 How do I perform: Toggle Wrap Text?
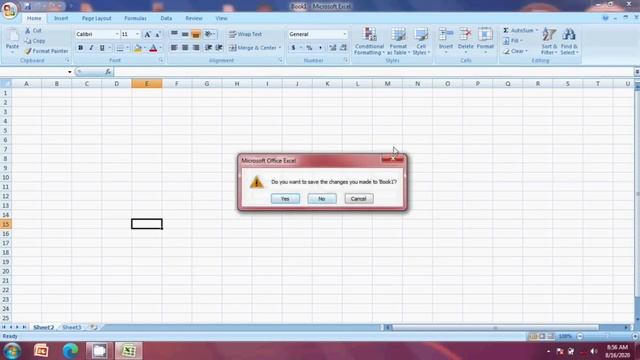tap(245, 34)
